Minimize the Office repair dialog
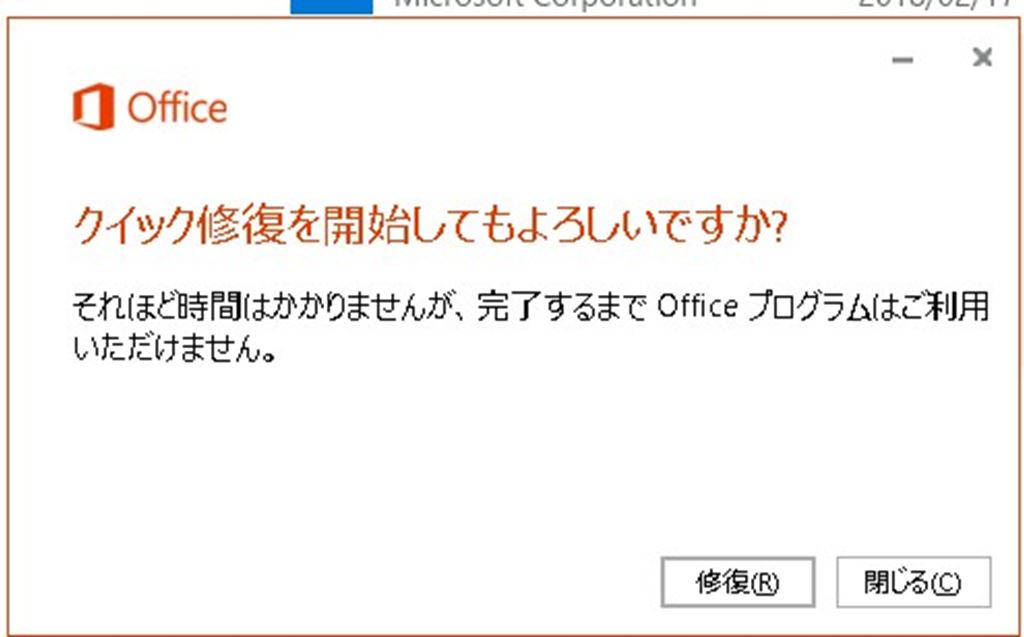 (x=903, y=61)
